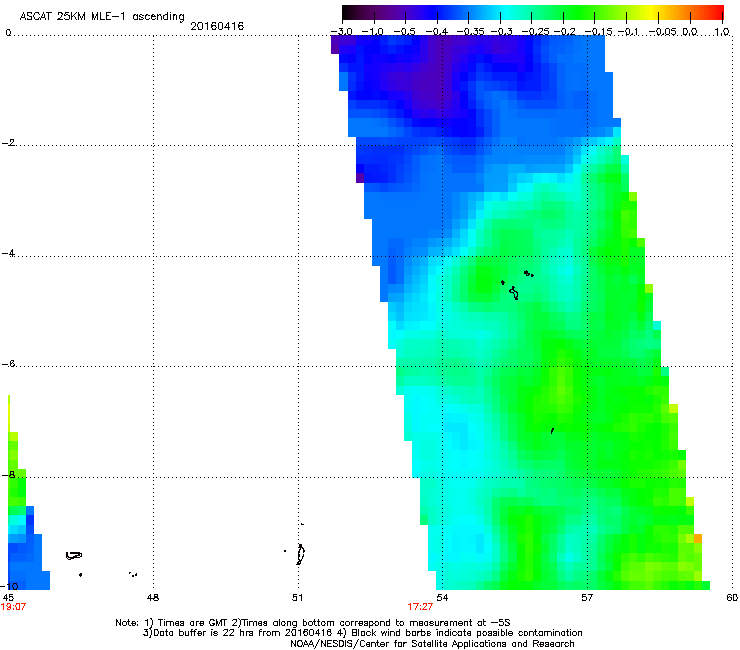This screenshot has width=740, height=650.
Task: Click the -0.25 color scale label
Action: (x=536, y=32)
